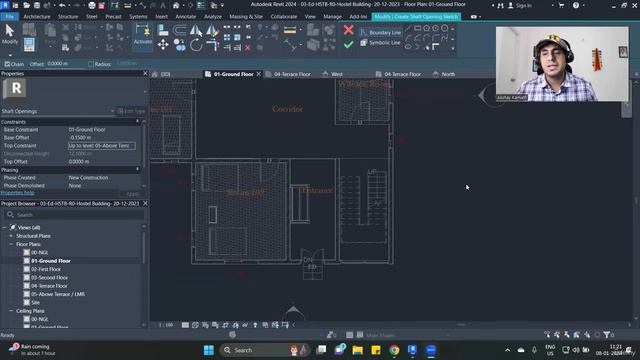Pick the straight Line draw tool
The height and width of the screenshot is (360, 640).
[408, 28]
